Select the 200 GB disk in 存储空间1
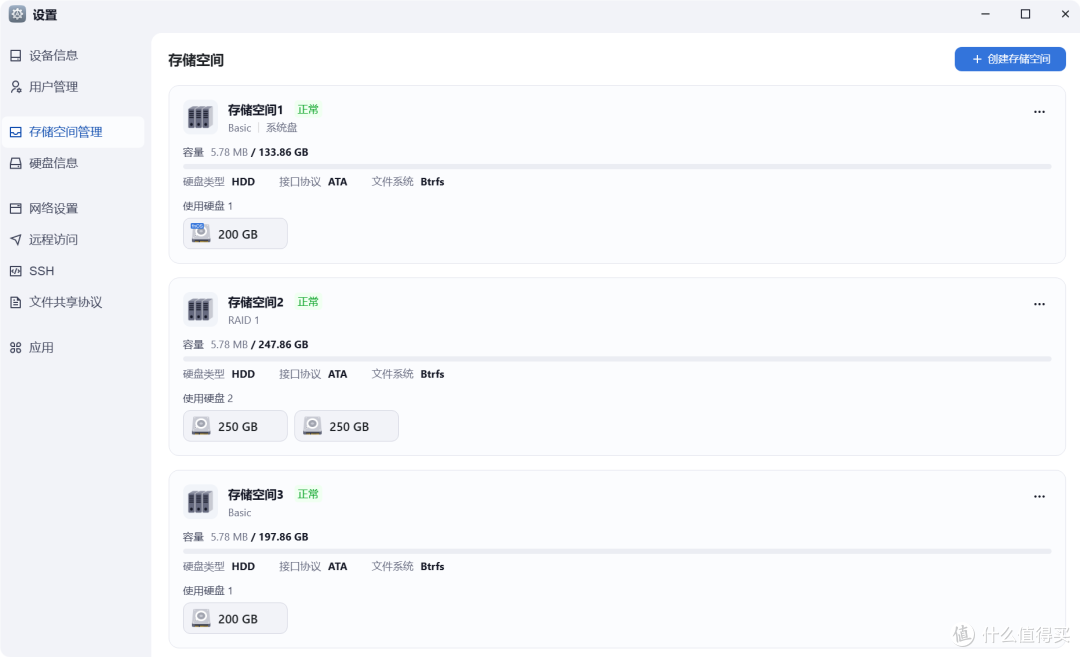 click(x=235, y=234)
